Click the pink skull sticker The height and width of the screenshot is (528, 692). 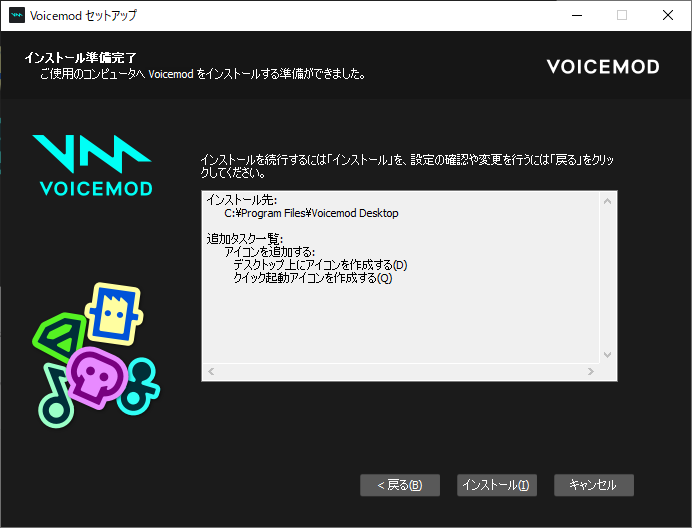(97, 378)
